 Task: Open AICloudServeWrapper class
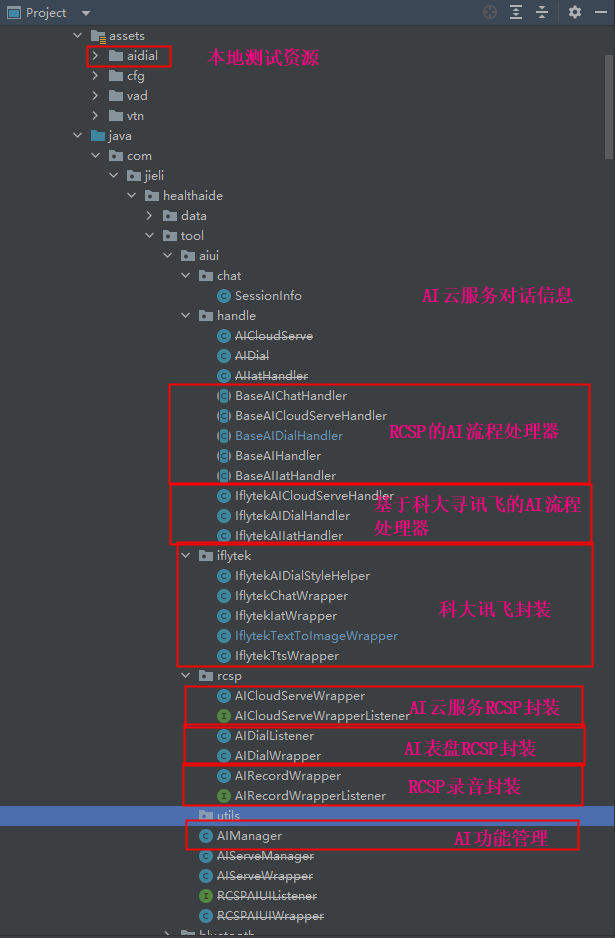(300, 696)
